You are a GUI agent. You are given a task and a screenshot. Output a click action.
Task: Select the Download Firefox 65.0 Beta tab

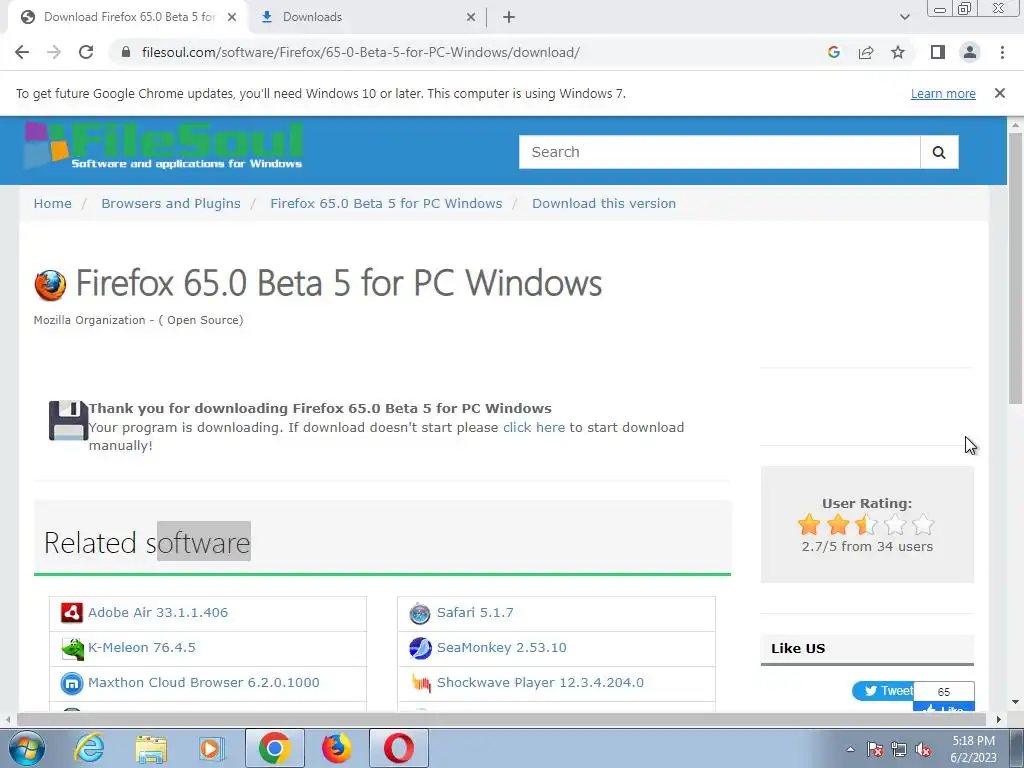click(x=128, y=17)
